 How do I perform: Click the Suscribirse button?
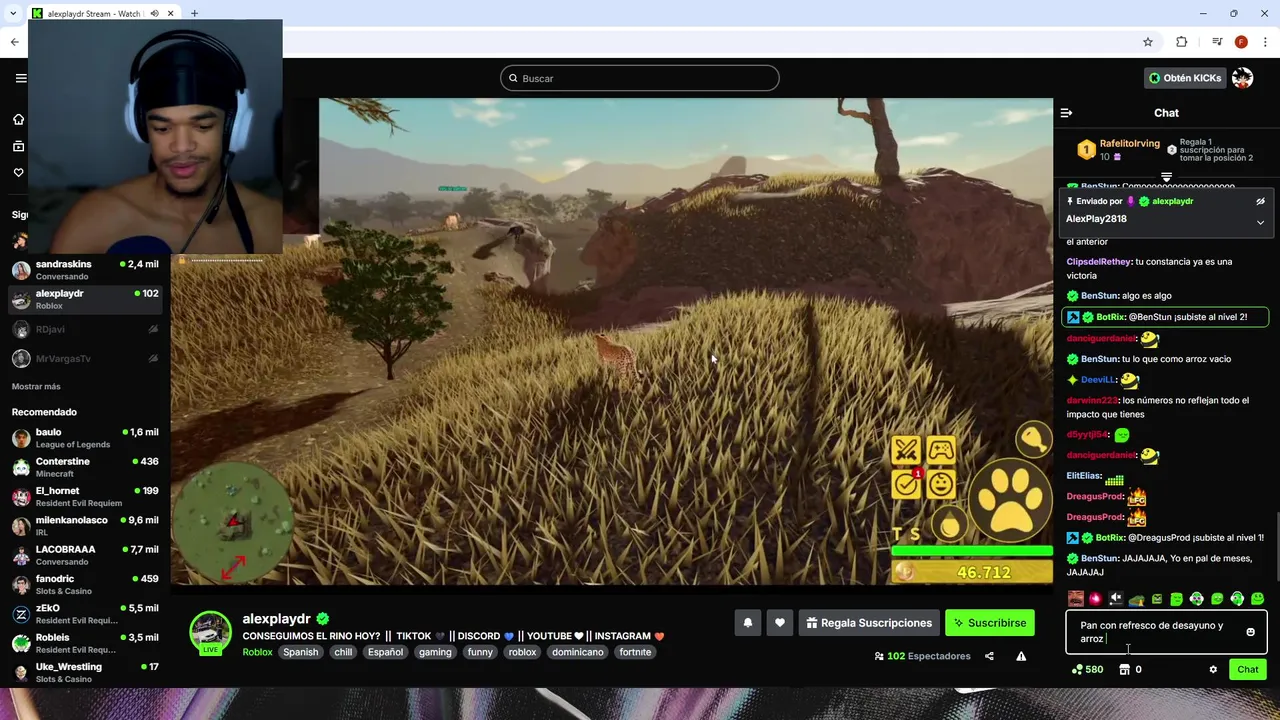(x=989, y=623)
